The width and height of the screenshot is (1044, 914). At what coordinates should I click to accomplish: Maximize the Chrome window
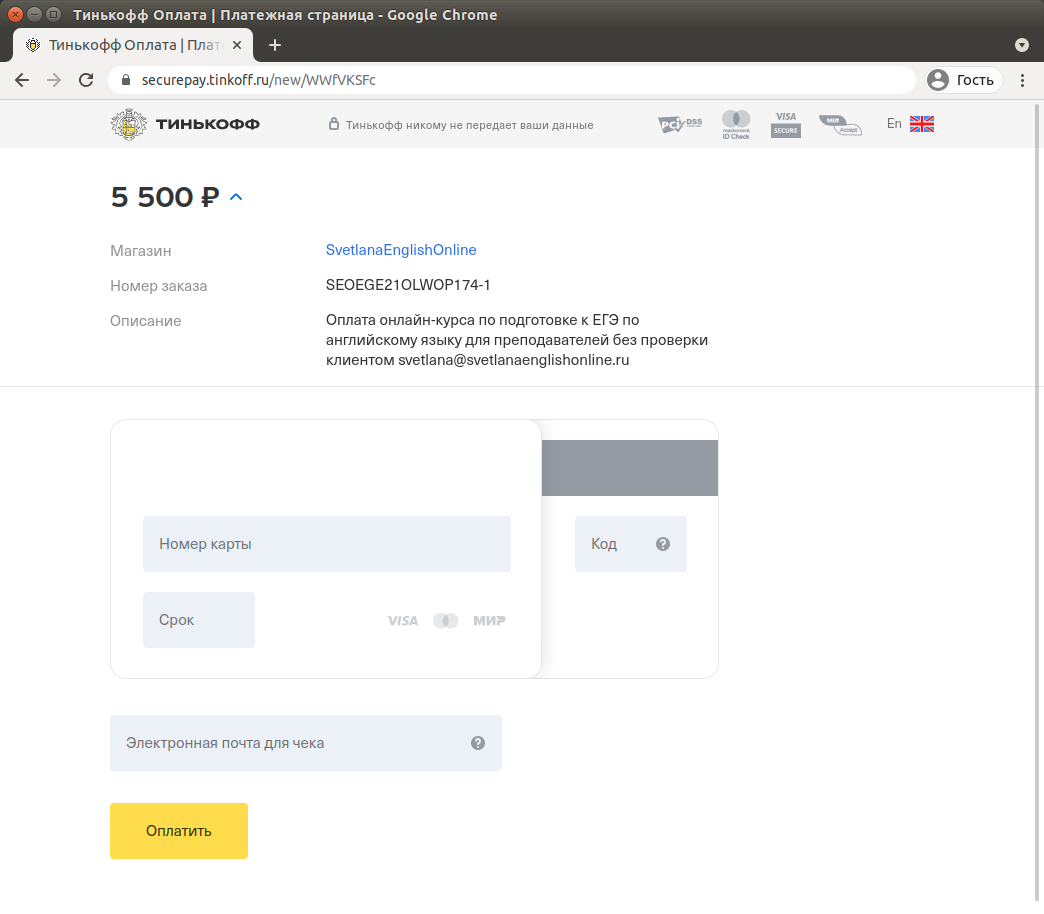(54, 14)
